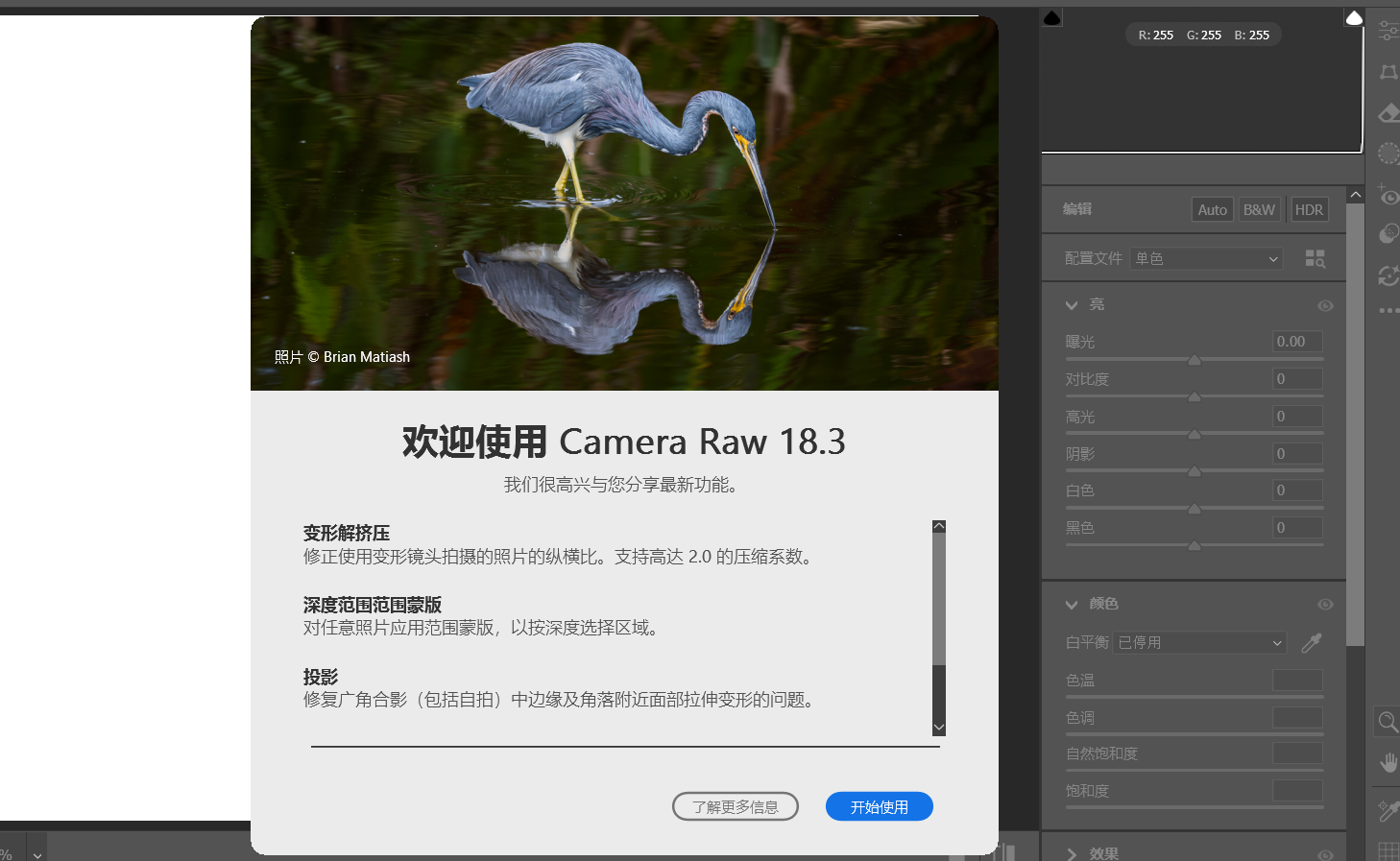Screen dimensions: 1400x861
Task: Click the edit panel scrollbar up arrow
Action: click(1355, 195)
